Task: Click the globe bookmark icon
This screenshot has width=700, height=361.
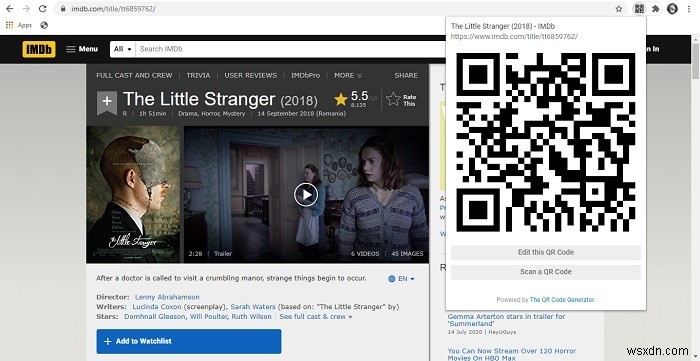Action: (x=44, y=25)
